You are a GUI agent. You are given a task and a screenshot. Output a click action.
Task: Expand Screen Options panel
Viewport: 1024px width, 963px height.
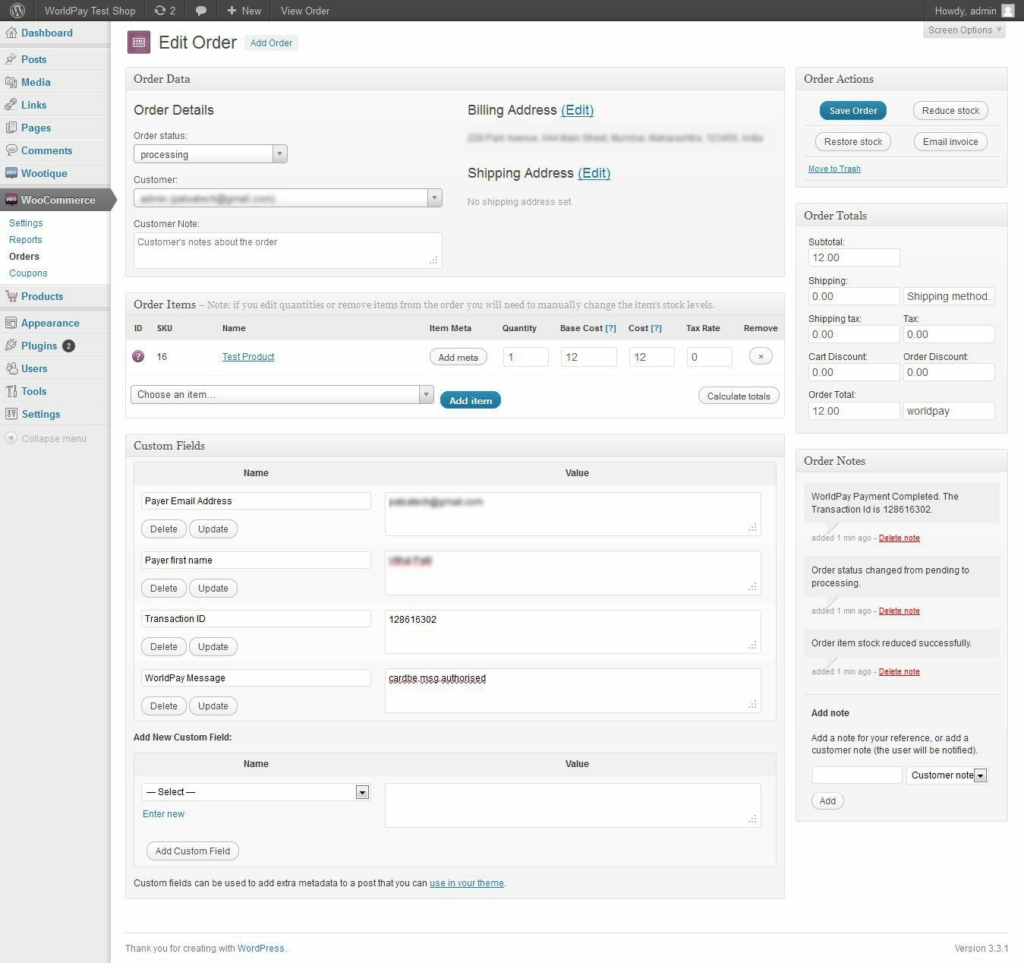(x=964, y=30)
